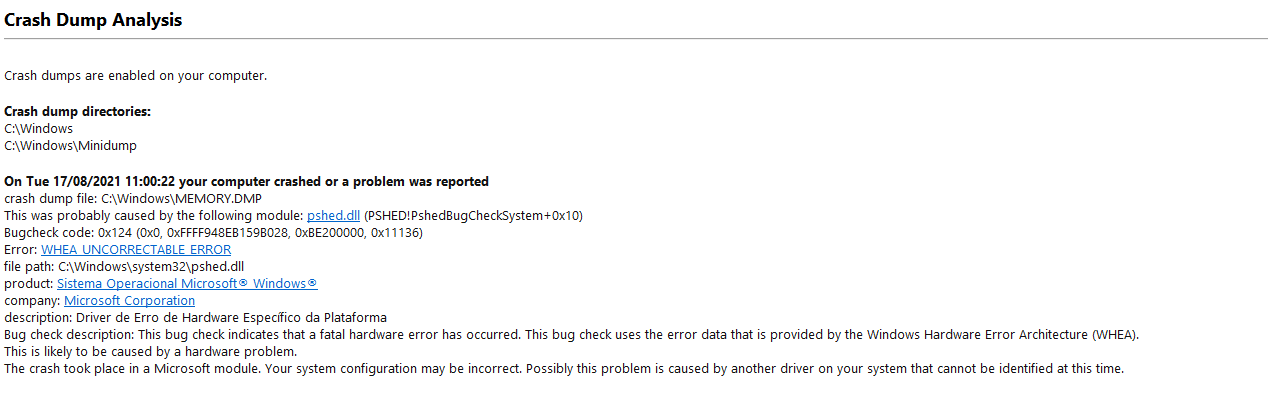Click the 'likely to be caused by hardware' line
The width and height of the screenshot is (1268, 416).
[x=150, y=352]
